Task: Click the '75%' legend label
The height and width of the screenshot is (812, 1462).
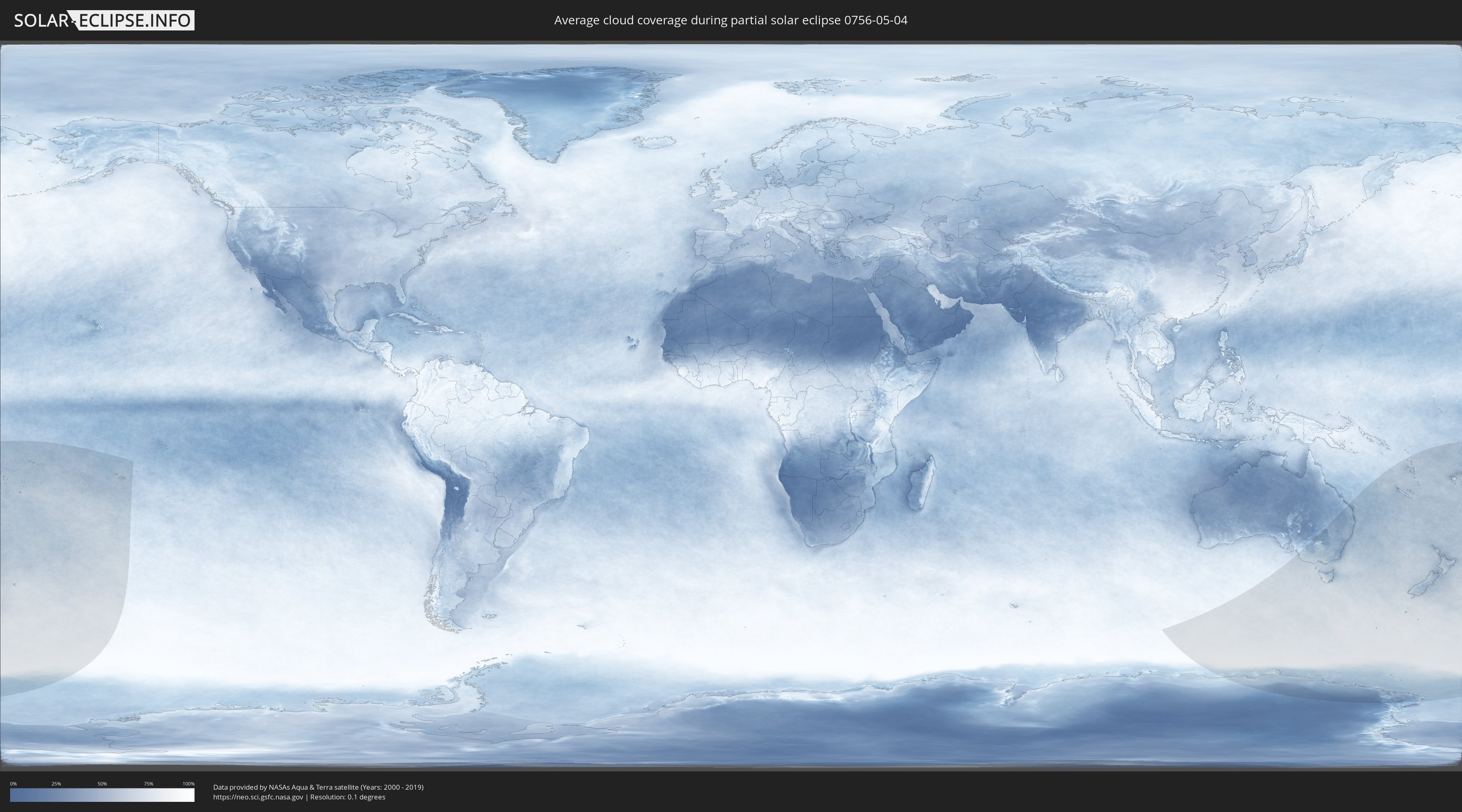Action: (x=148, y=784)
